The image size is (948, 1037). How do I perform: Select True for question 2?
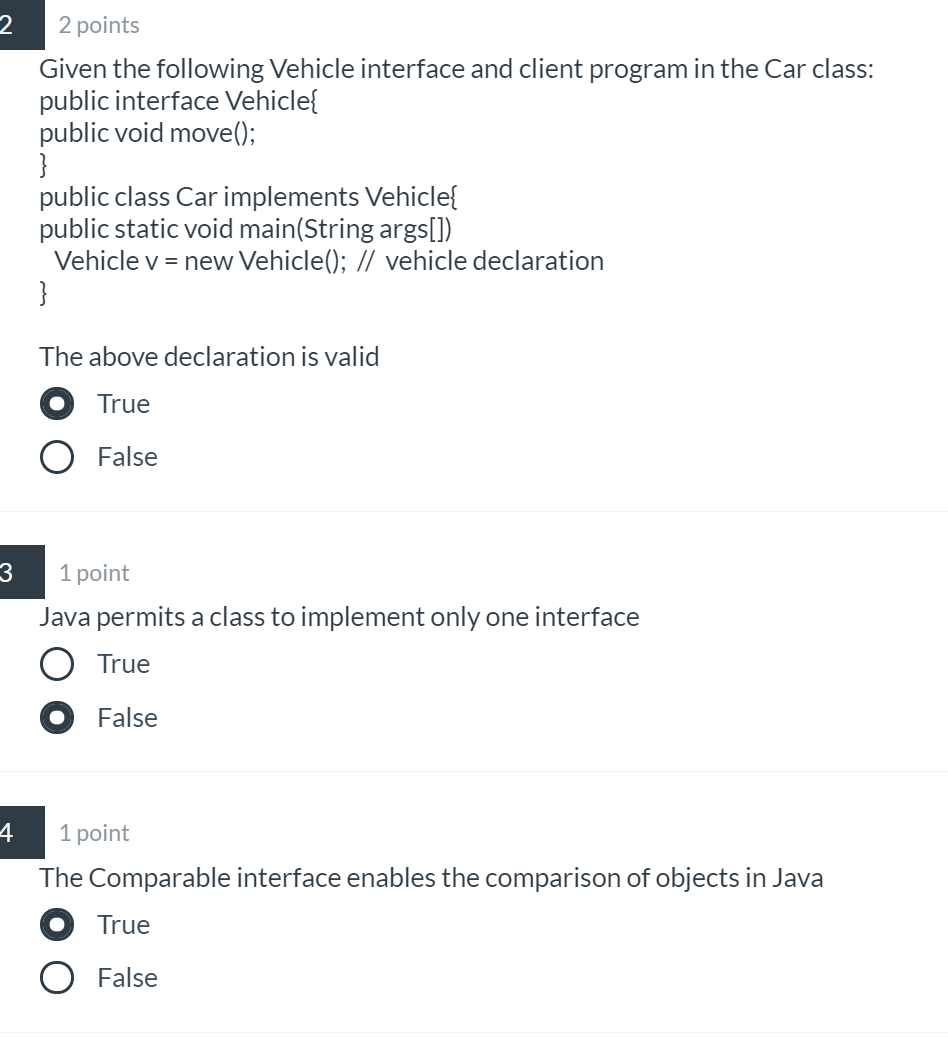[x=56, y=403]
